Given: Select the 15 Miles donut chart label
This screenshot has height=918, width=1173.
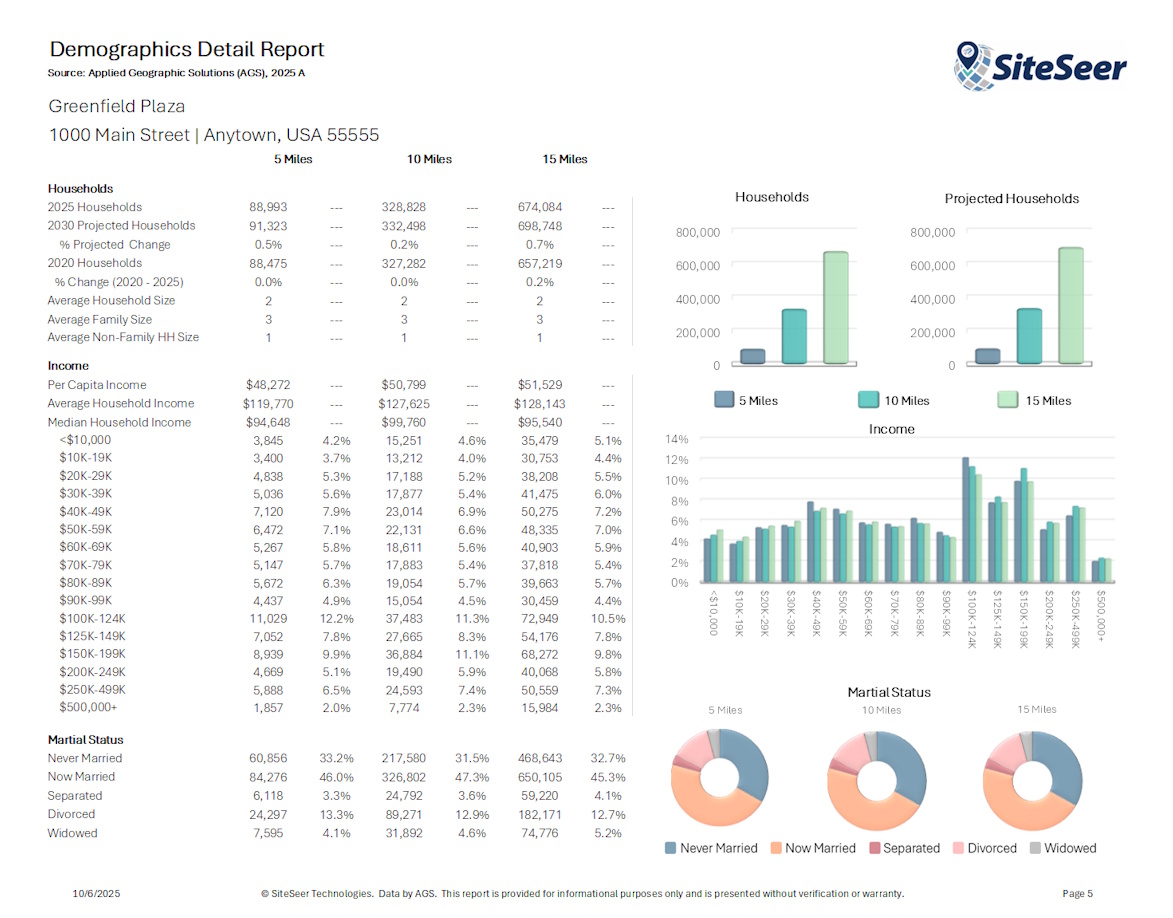Looking at the screenshot, I should pos(1037,710).
